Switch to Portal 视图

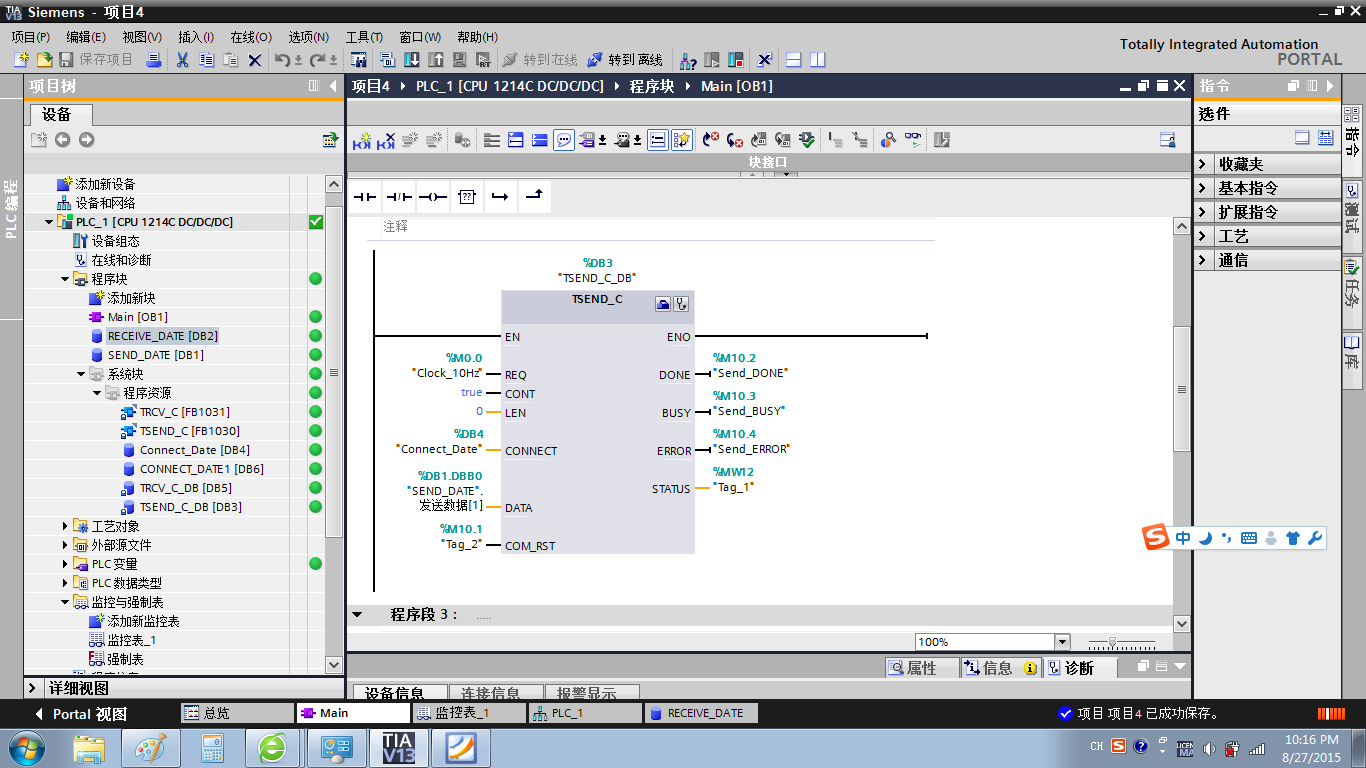click(x=81, y=714)
